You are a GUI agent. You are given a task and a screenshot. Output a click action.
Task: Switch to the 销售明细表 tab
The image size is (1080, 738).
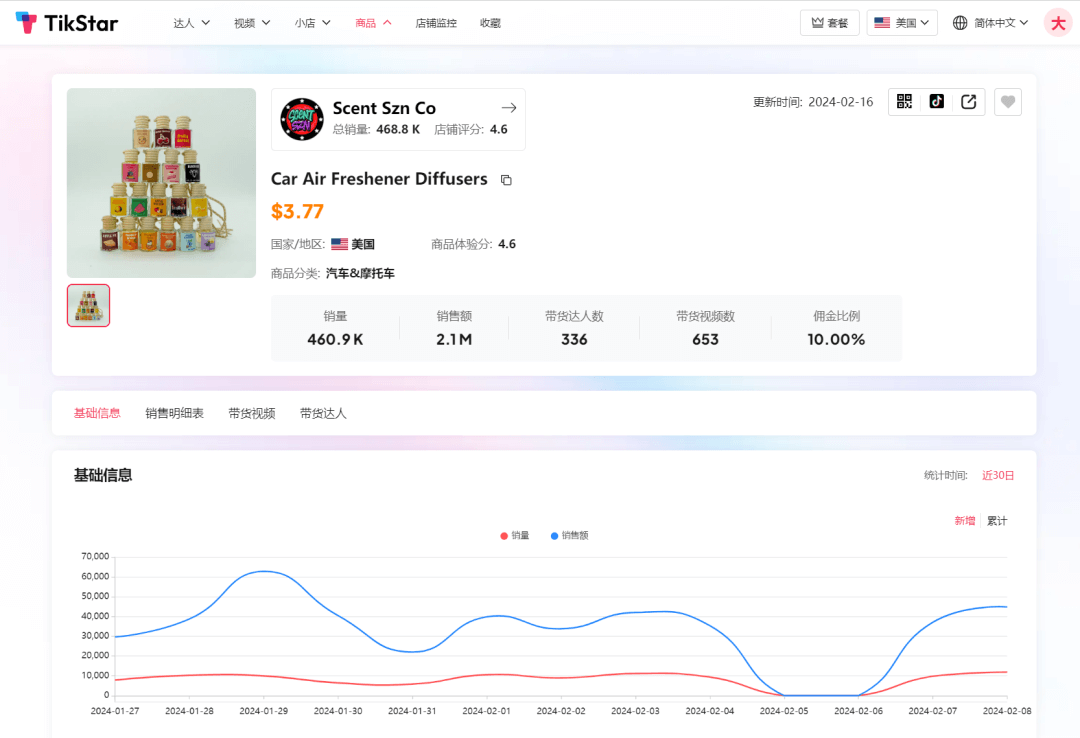click(x=174, y=413)
